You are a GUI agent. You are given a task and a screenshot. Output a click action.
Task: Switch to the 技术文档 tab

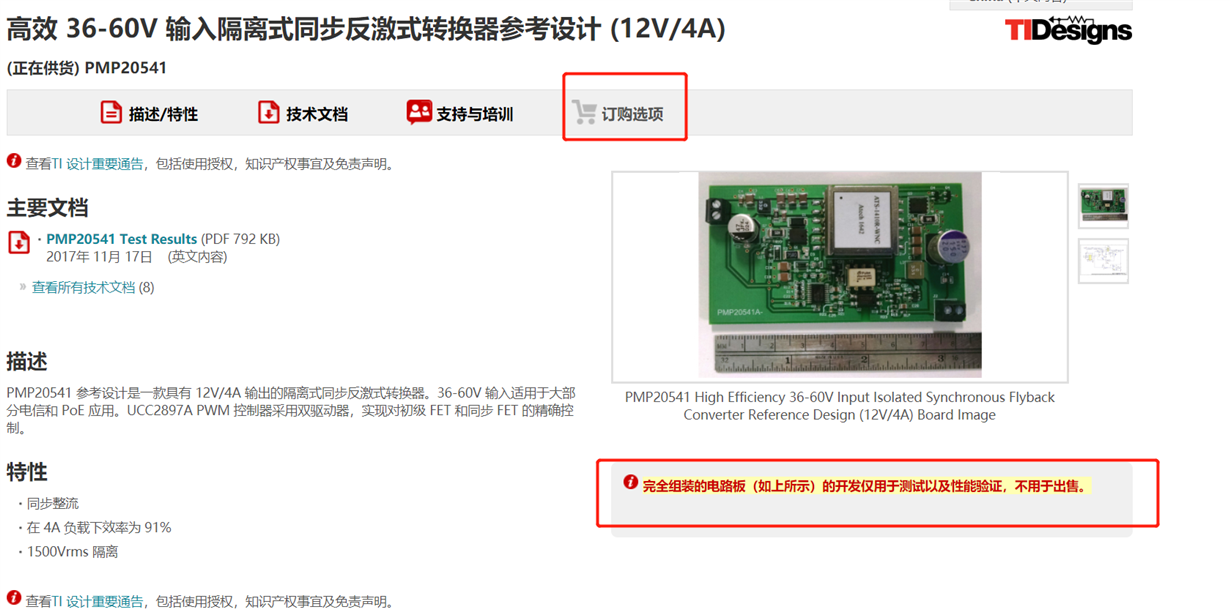[x=303, y=113]
